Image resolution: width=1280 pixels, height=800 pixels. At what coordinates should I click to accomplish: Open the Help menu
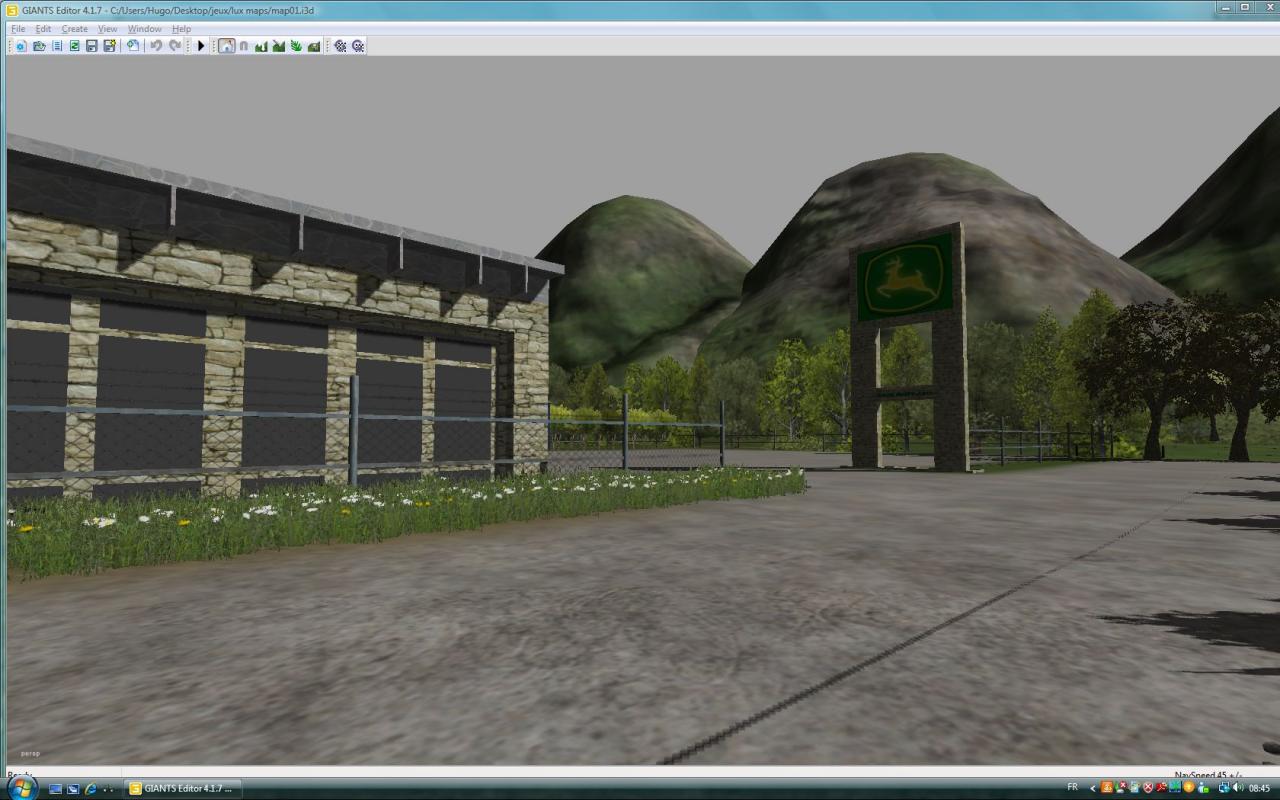click(x=181, y=29)
